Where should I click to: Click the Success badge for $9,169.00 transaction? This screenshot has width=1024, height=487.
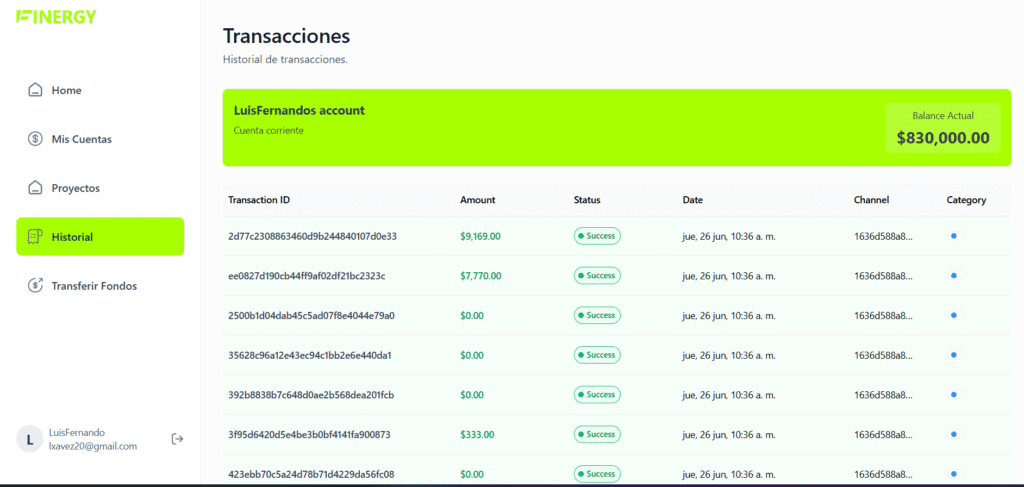tap(597, 236)
